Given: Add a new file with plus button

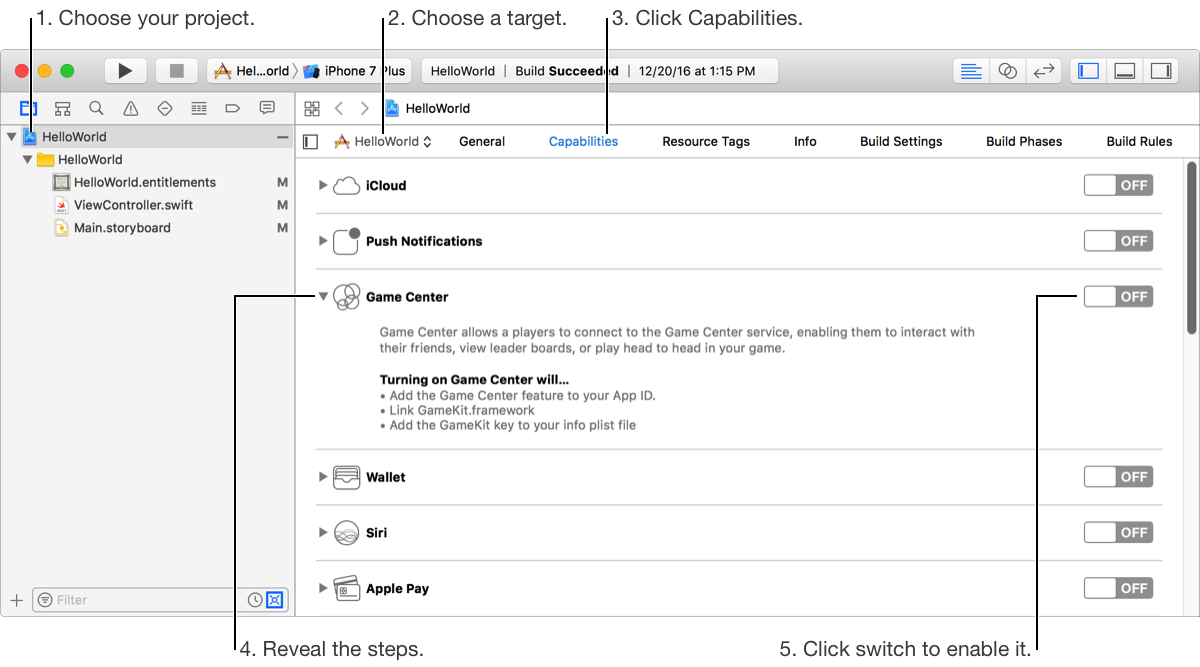Looking at the screenshot, I should point(16,600).
